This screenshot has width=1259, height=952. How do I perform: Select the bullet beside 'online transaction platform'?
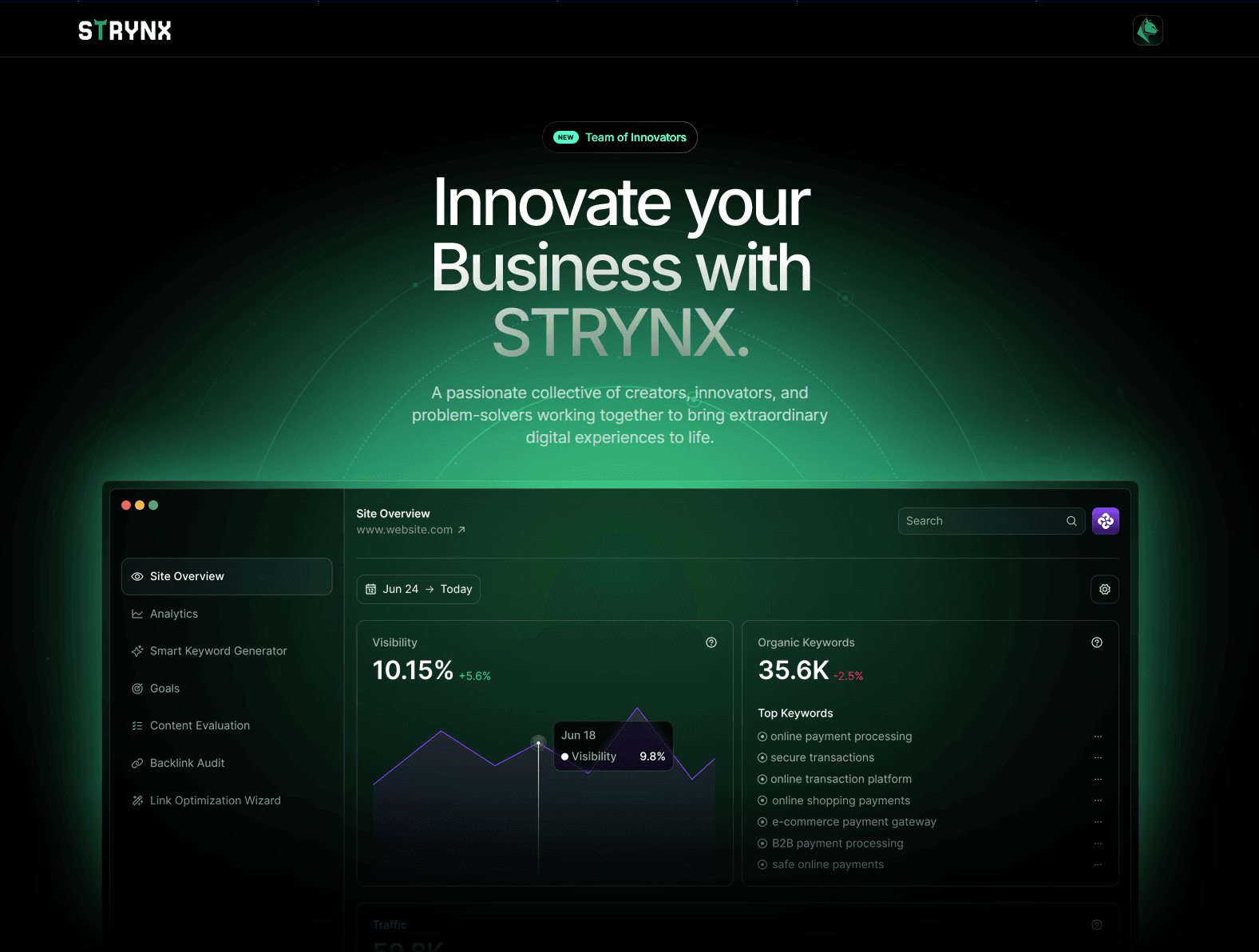(762, 779)
